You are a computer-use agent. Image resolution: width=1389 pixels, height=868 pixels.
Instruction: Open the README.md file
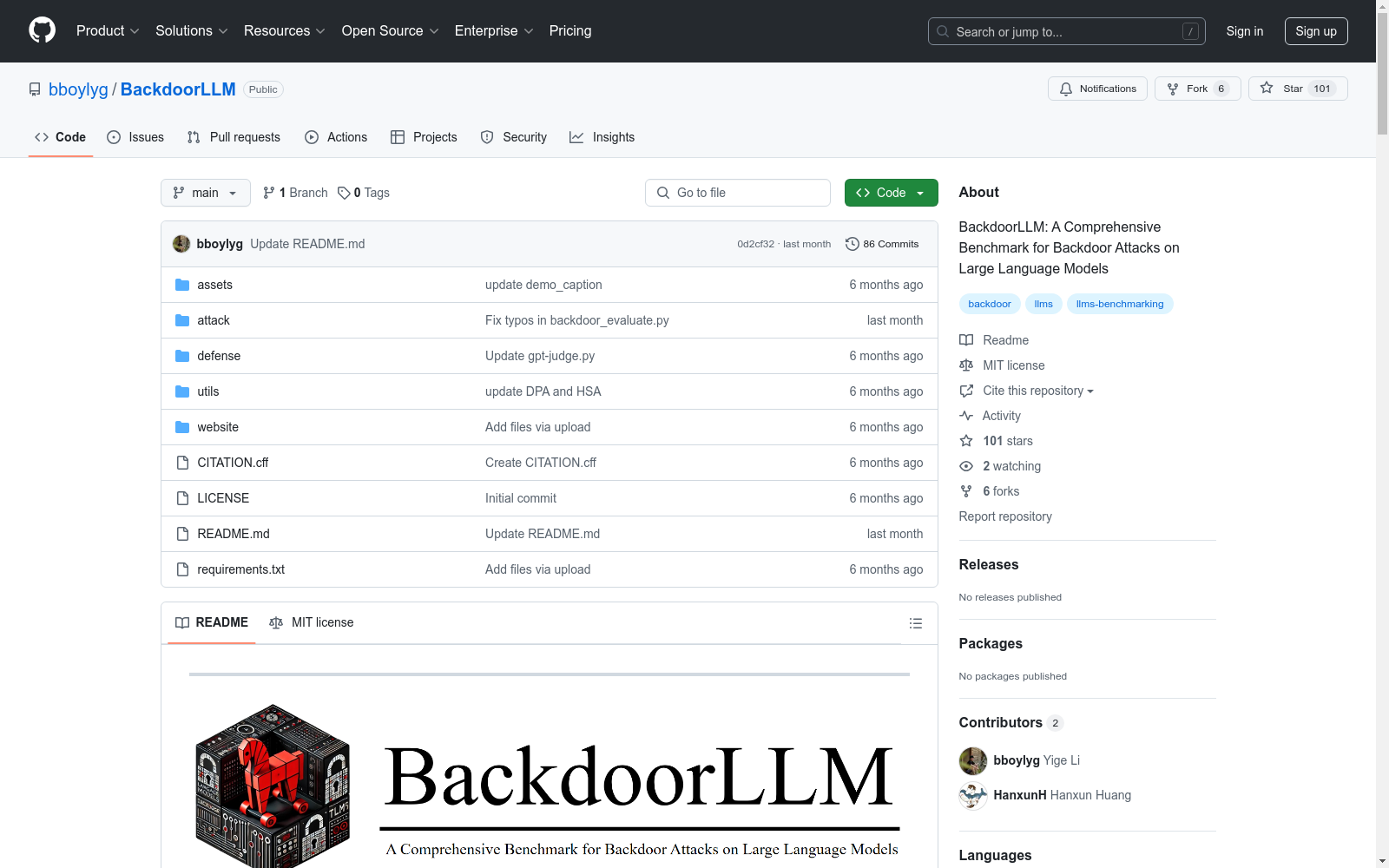click(234, 534)
